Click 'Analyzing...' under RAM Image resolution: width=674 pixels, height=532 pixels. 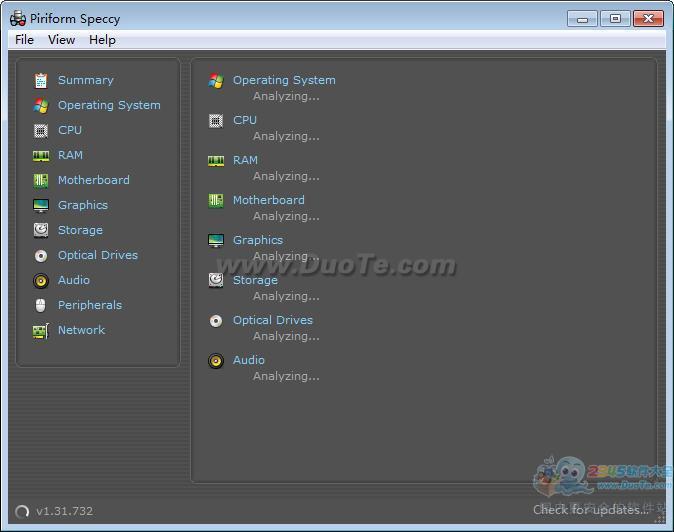286,177
